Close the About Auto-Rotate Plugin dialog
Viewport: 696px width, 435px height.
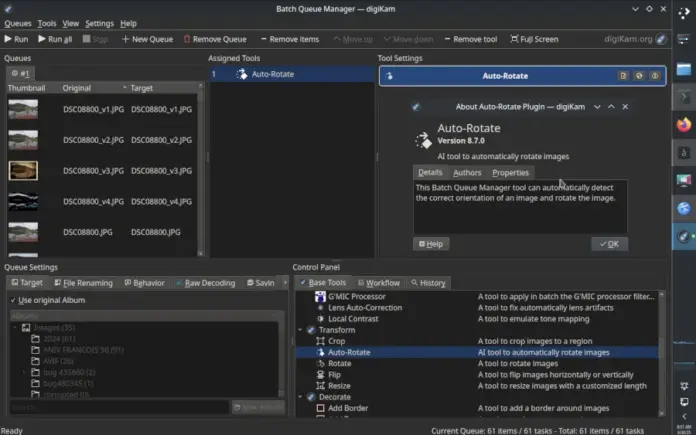[x=625, y=107]
